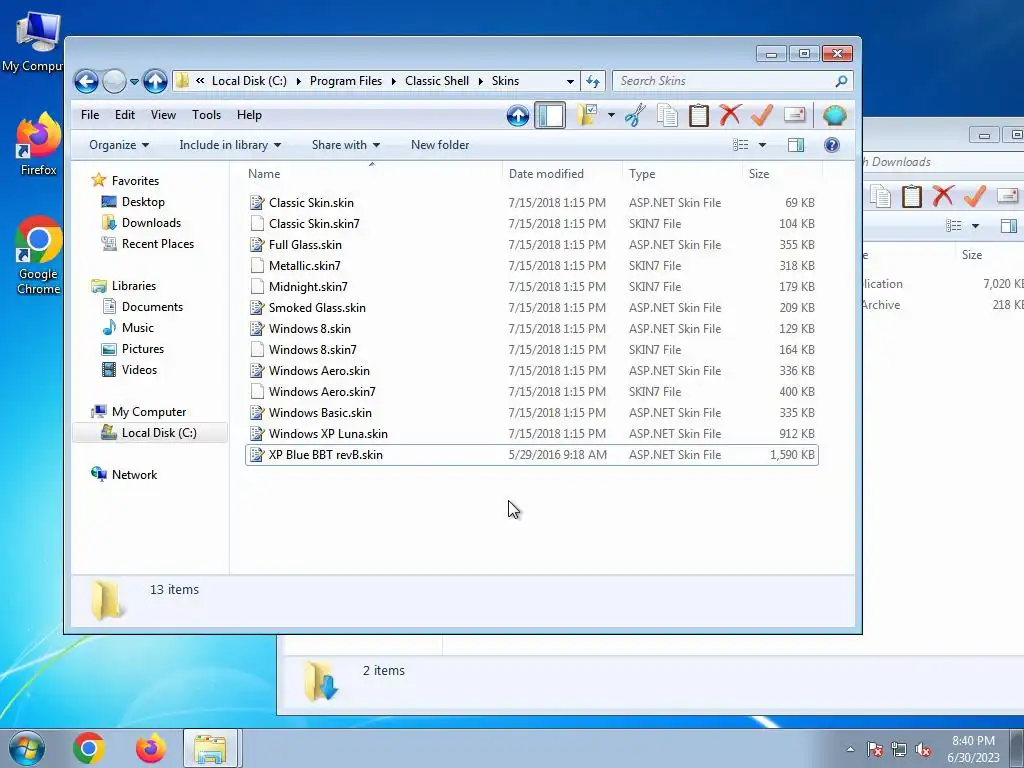Select Favorites in navigation pane
This screenshot has height=768, width=1024.
135,181
